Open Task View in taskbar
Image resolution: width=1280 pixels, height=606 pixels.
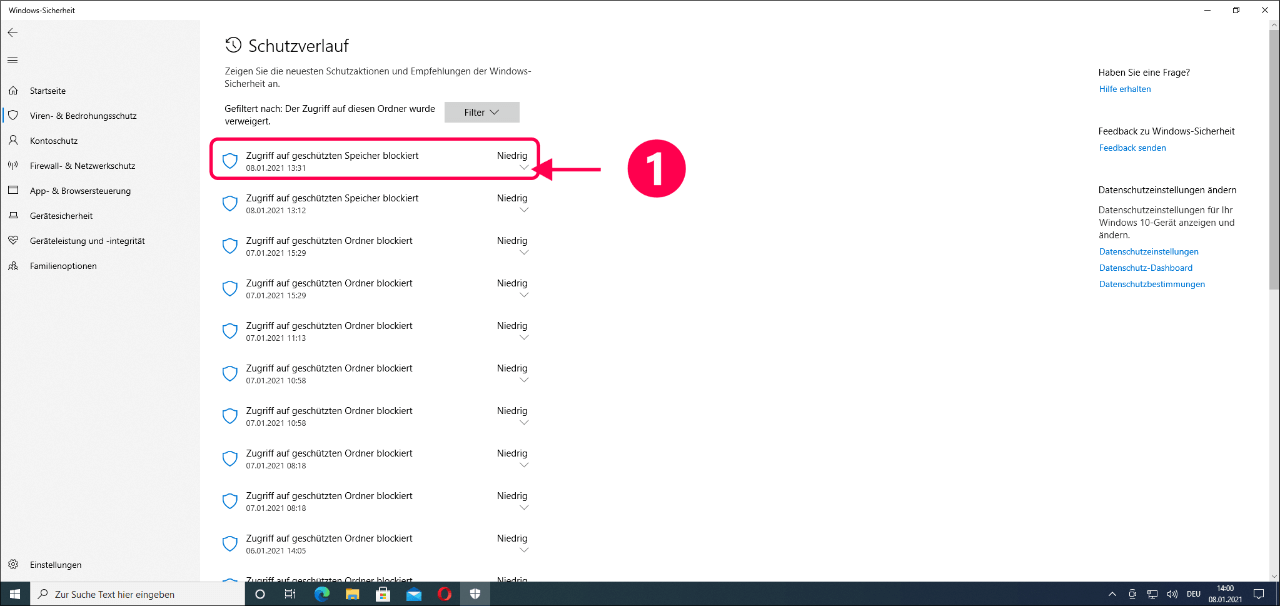point(290,594)
